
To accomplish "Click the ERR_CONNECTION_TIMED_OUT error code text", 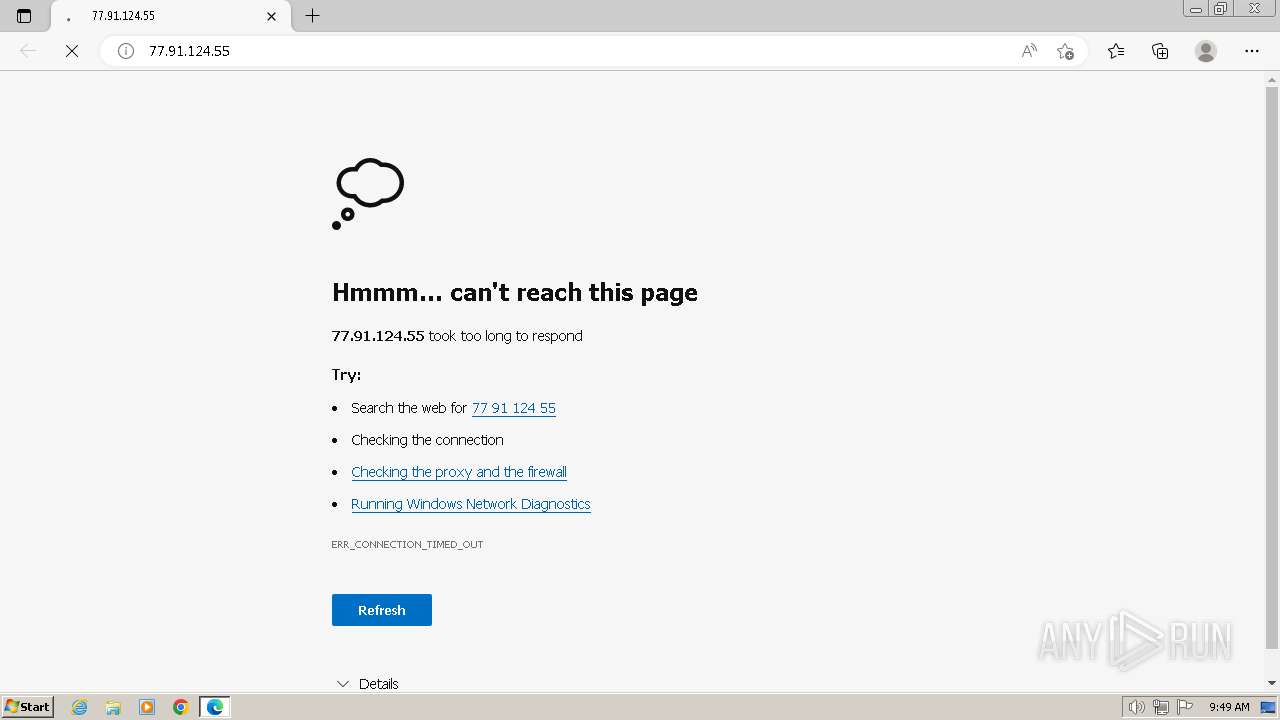I will pyautogui.click(x=407, y=545).
